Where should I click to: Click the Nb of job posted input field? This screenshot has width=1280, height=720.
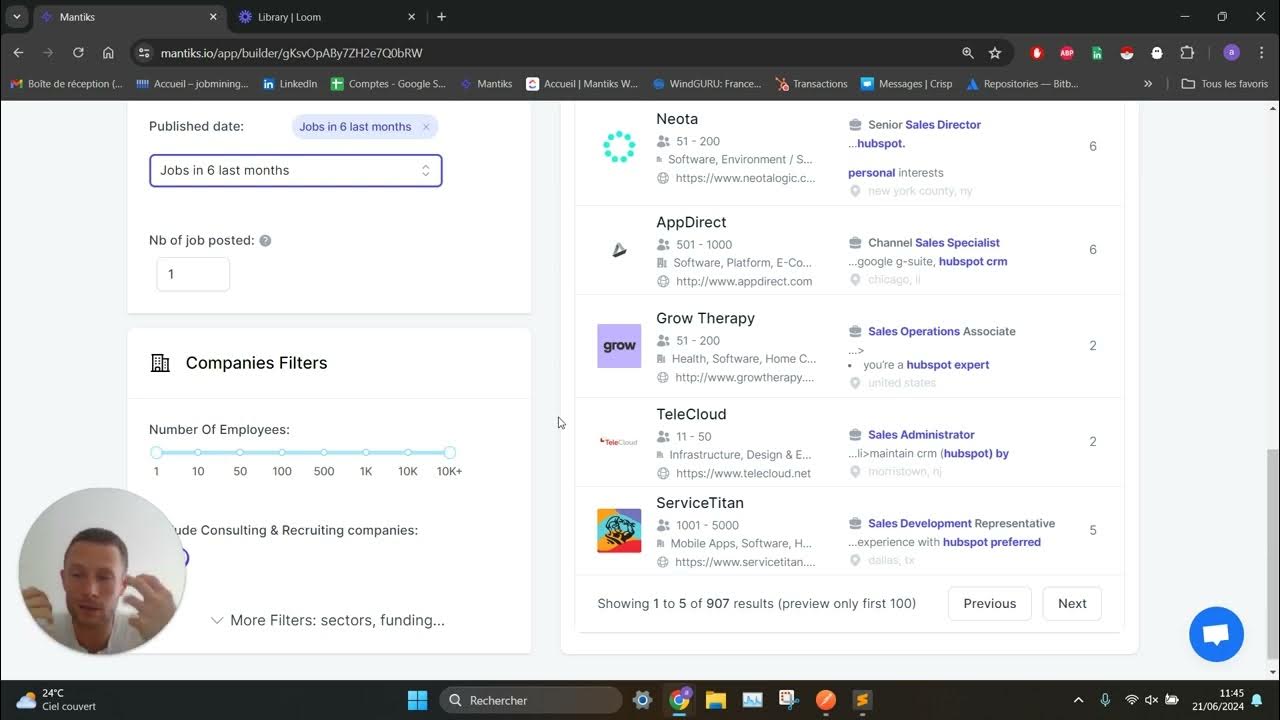(193, 274)
